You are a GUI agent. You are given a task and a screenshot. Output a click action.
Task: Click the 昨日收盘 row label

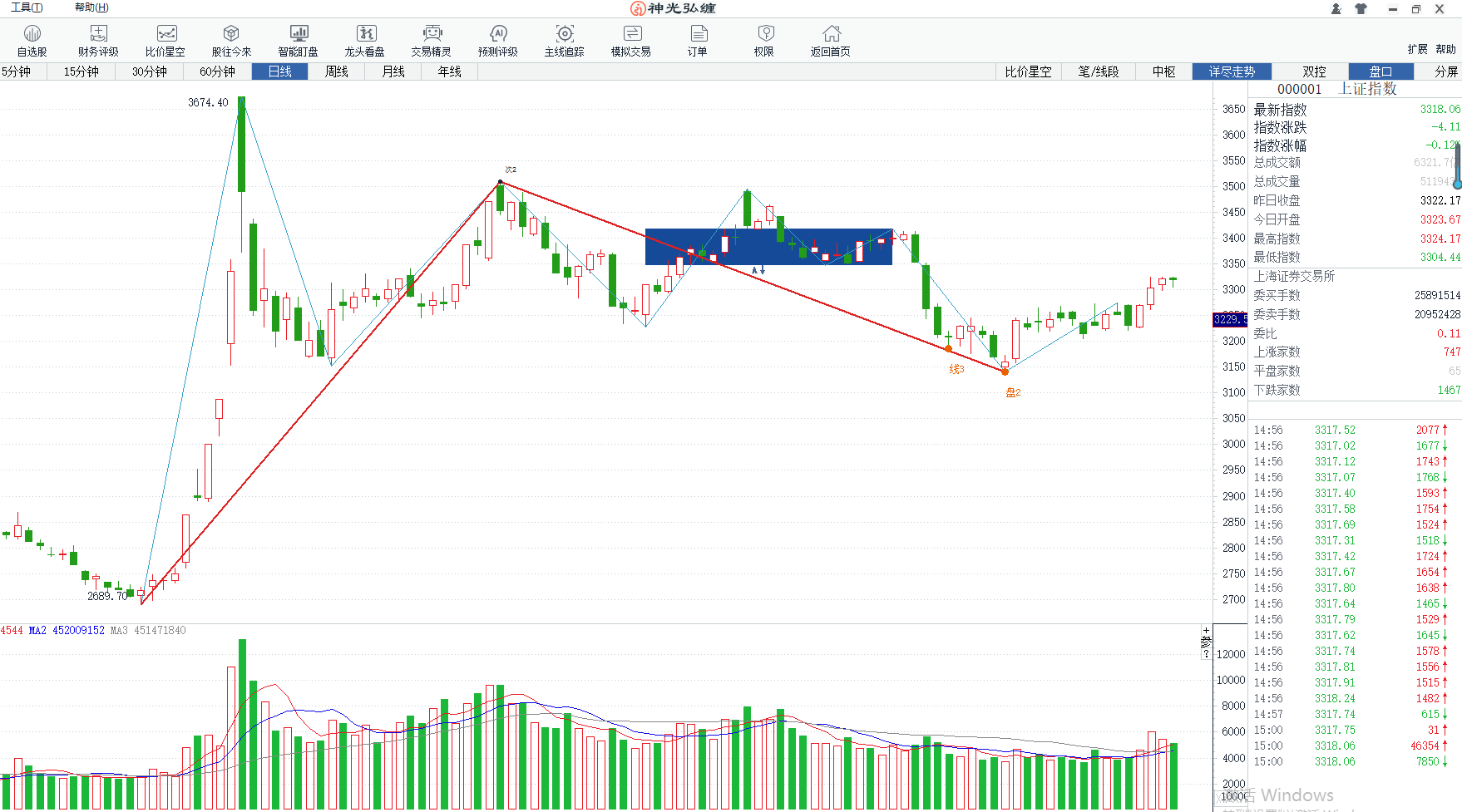(x=1277, y=200)
